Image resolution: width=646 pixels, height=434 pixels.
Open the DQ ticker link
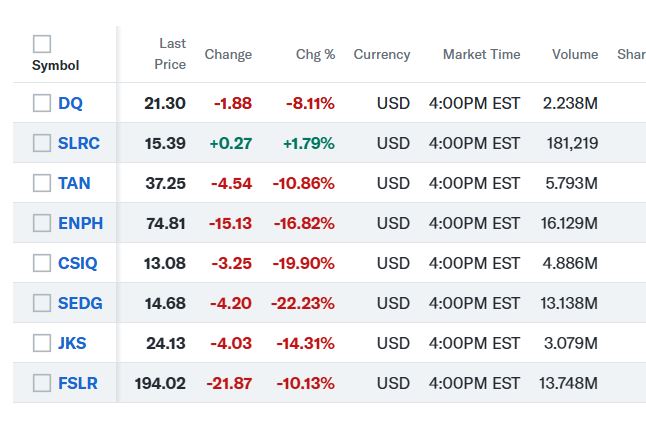coord(70,103)
